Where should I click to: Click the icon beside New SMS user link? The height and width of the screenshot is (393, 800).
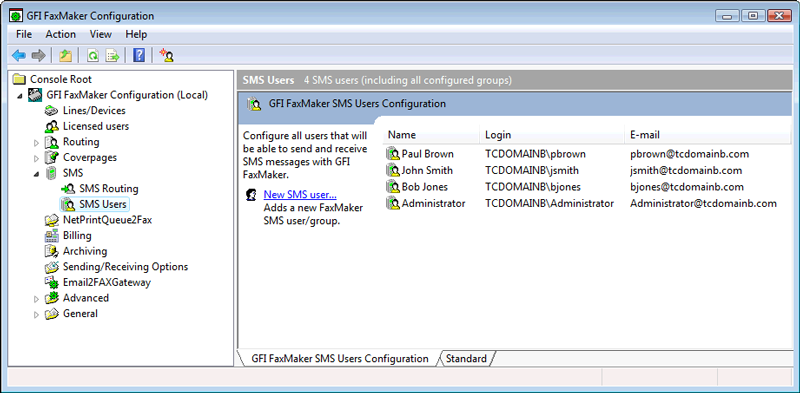point(251,195)
